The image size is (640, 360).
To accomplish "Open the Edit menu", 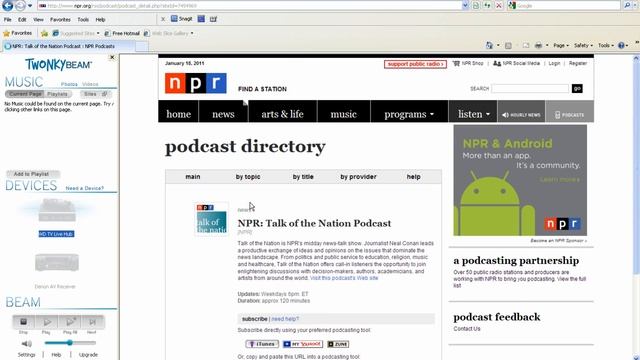I will click(x=22, y=19).
